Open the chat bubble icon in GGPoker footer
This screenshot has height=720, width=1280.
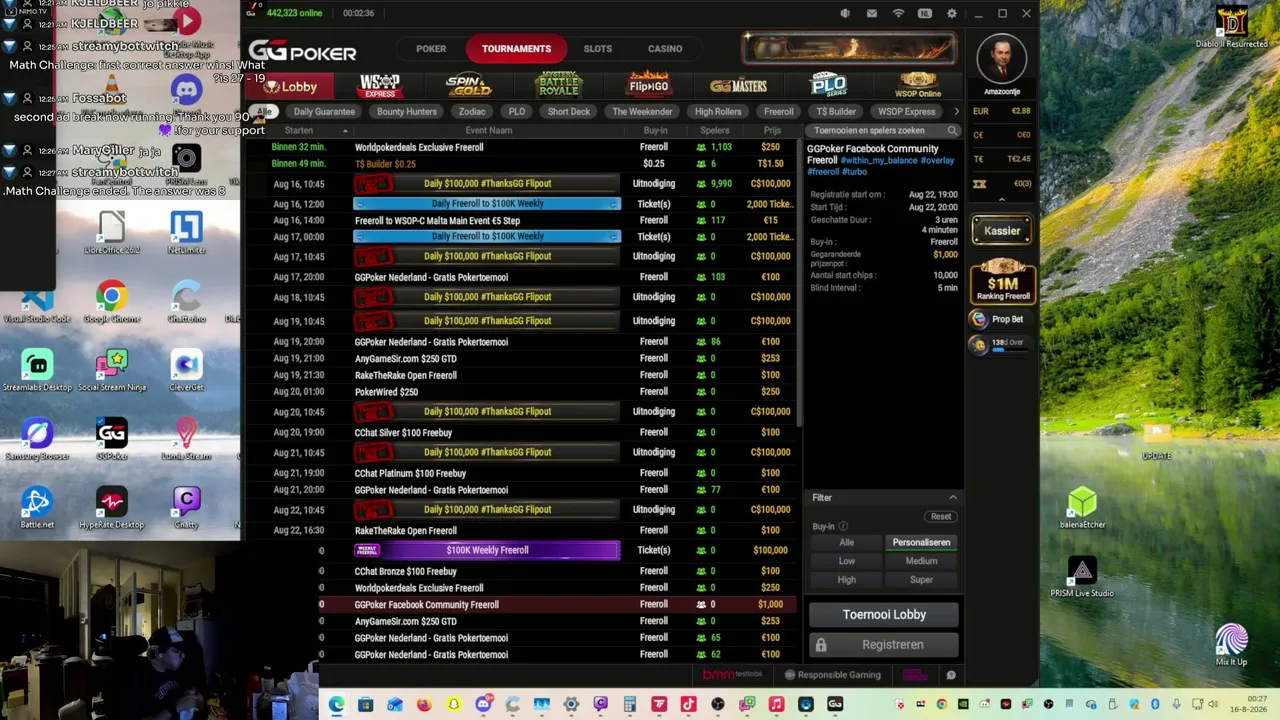pos(951,675)
